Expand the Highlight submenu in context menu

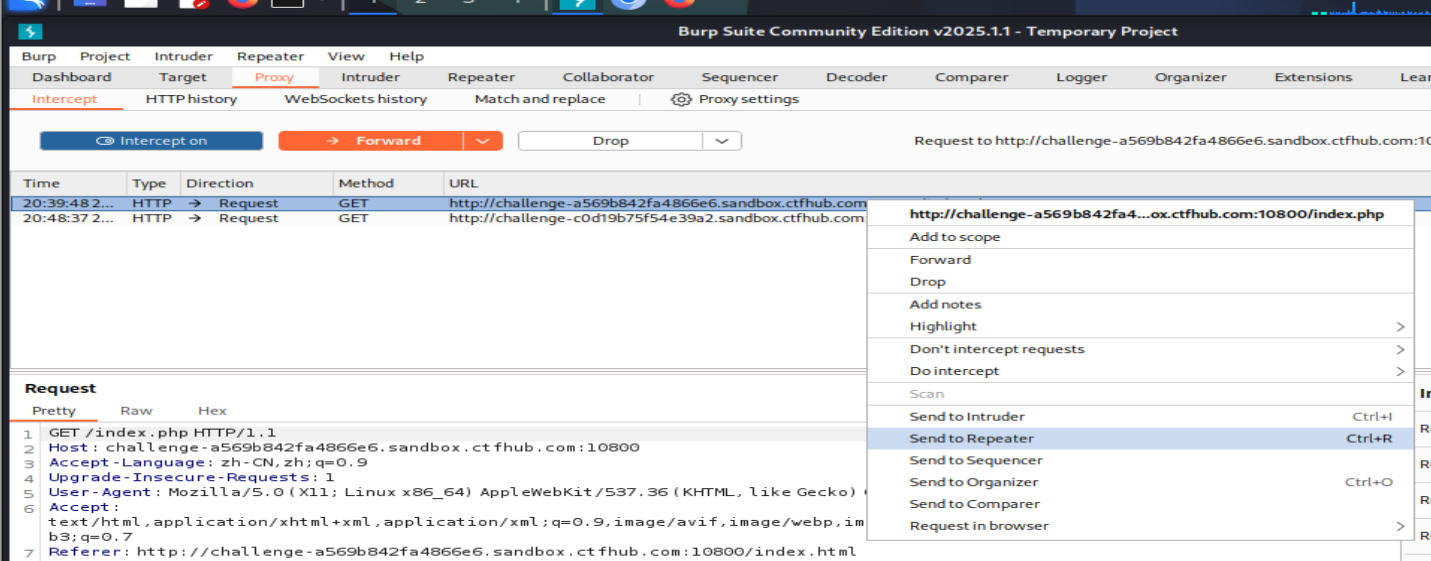1400,326
